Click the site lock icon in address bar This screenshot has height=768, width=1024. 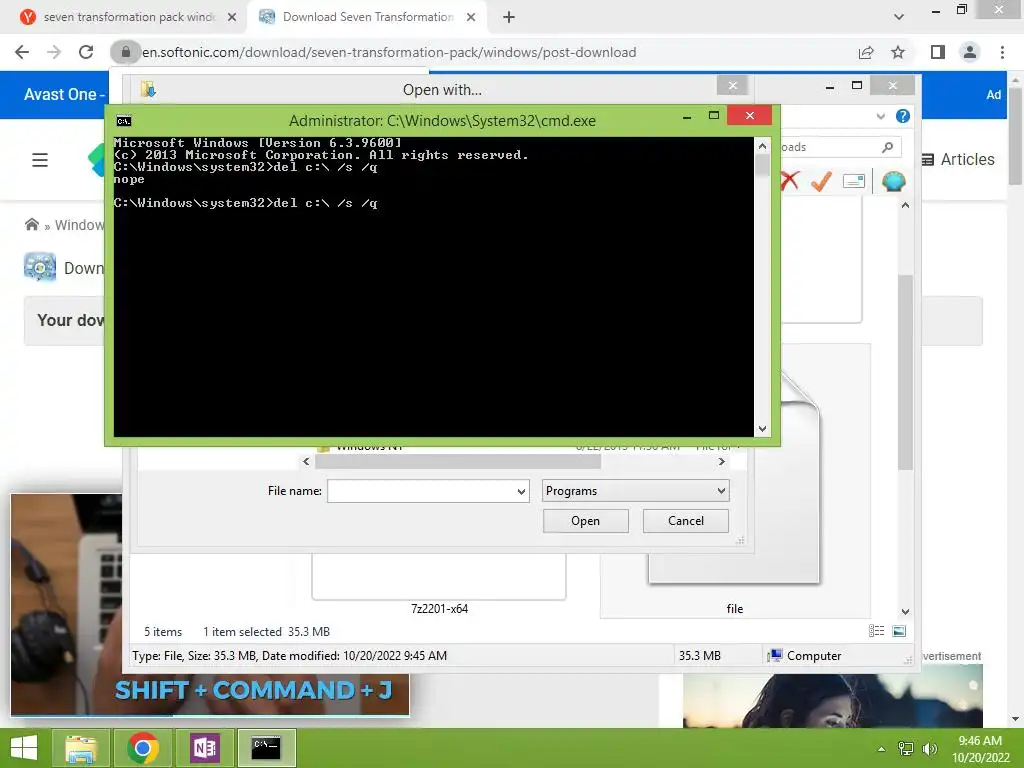click(x=125, y=52)
